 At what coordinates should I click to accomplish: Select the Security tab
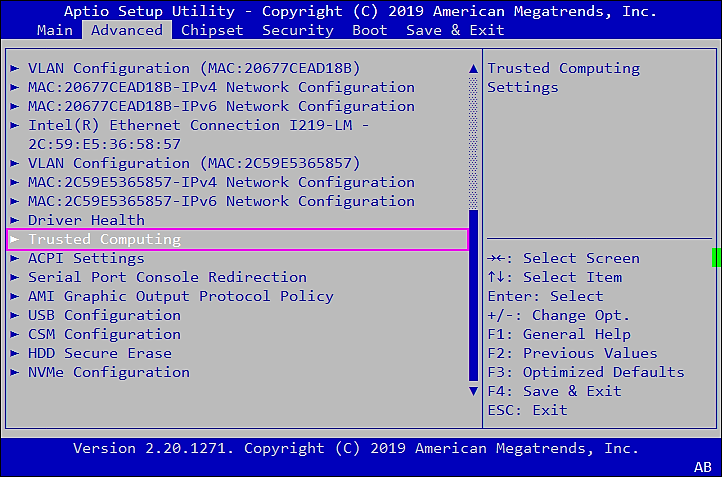click(298, 30)
